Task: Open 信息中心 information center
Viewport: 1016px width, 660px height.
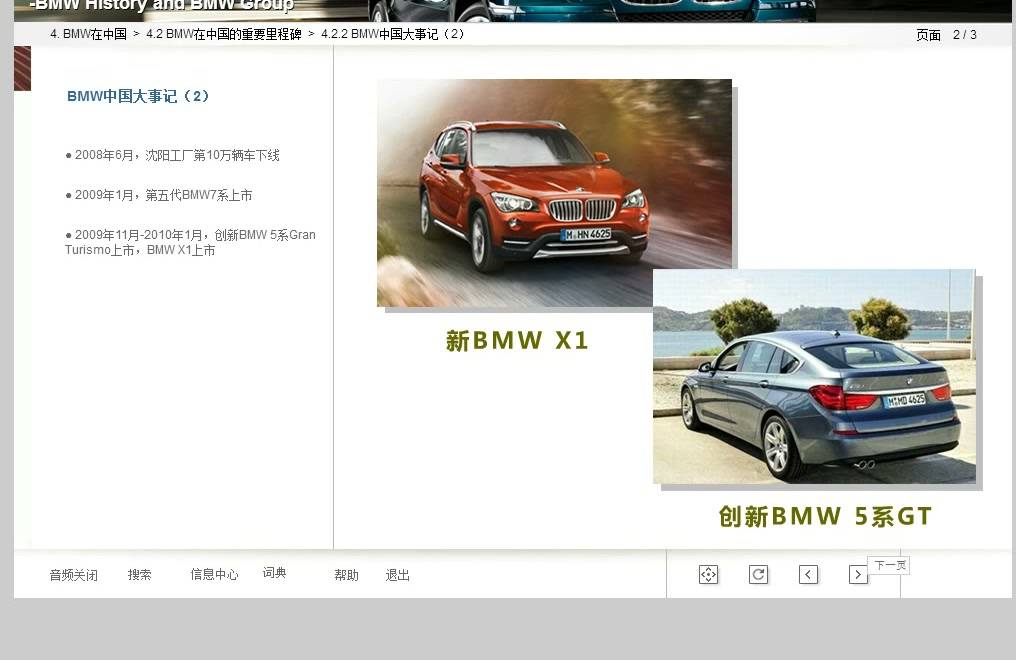Action: [x=214, y=575]
